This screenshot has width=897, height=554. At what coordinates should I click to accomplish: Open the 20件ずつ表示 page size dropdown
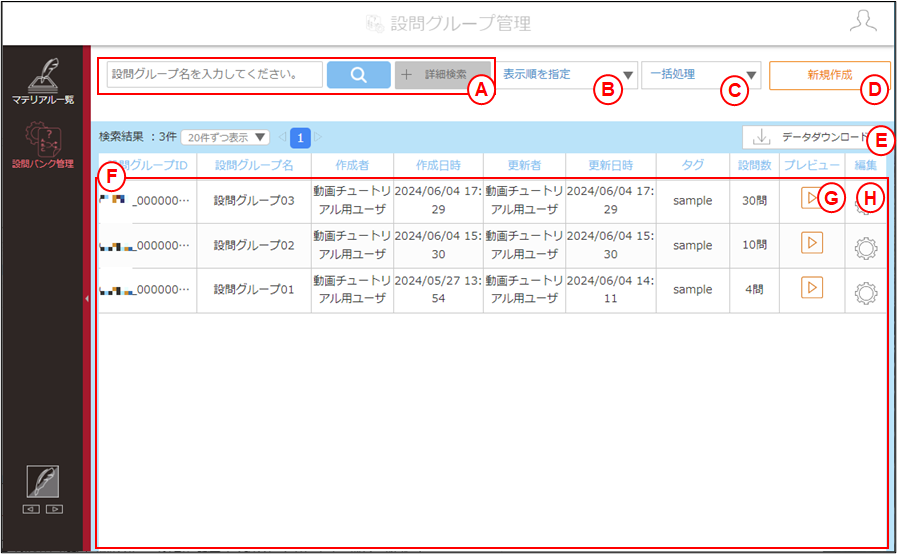click(225, 137)
